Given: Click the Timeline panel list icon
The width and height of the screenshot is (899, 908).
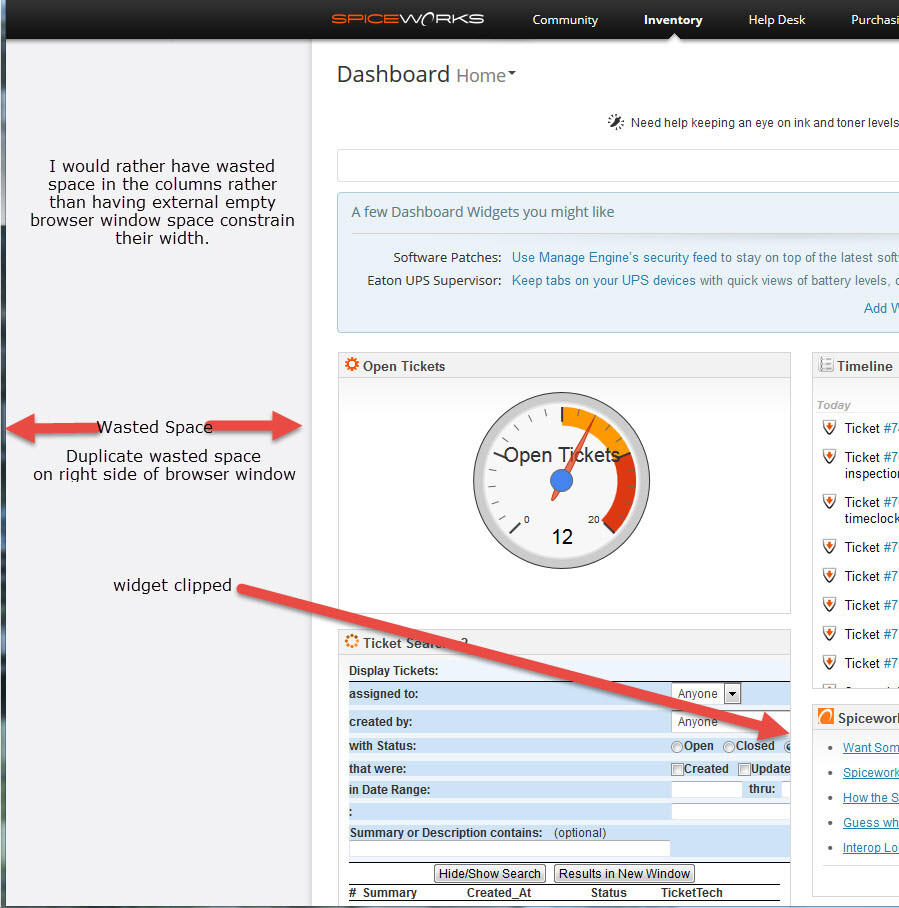Looking at the screenshot, I should click(x=827, y=364).
